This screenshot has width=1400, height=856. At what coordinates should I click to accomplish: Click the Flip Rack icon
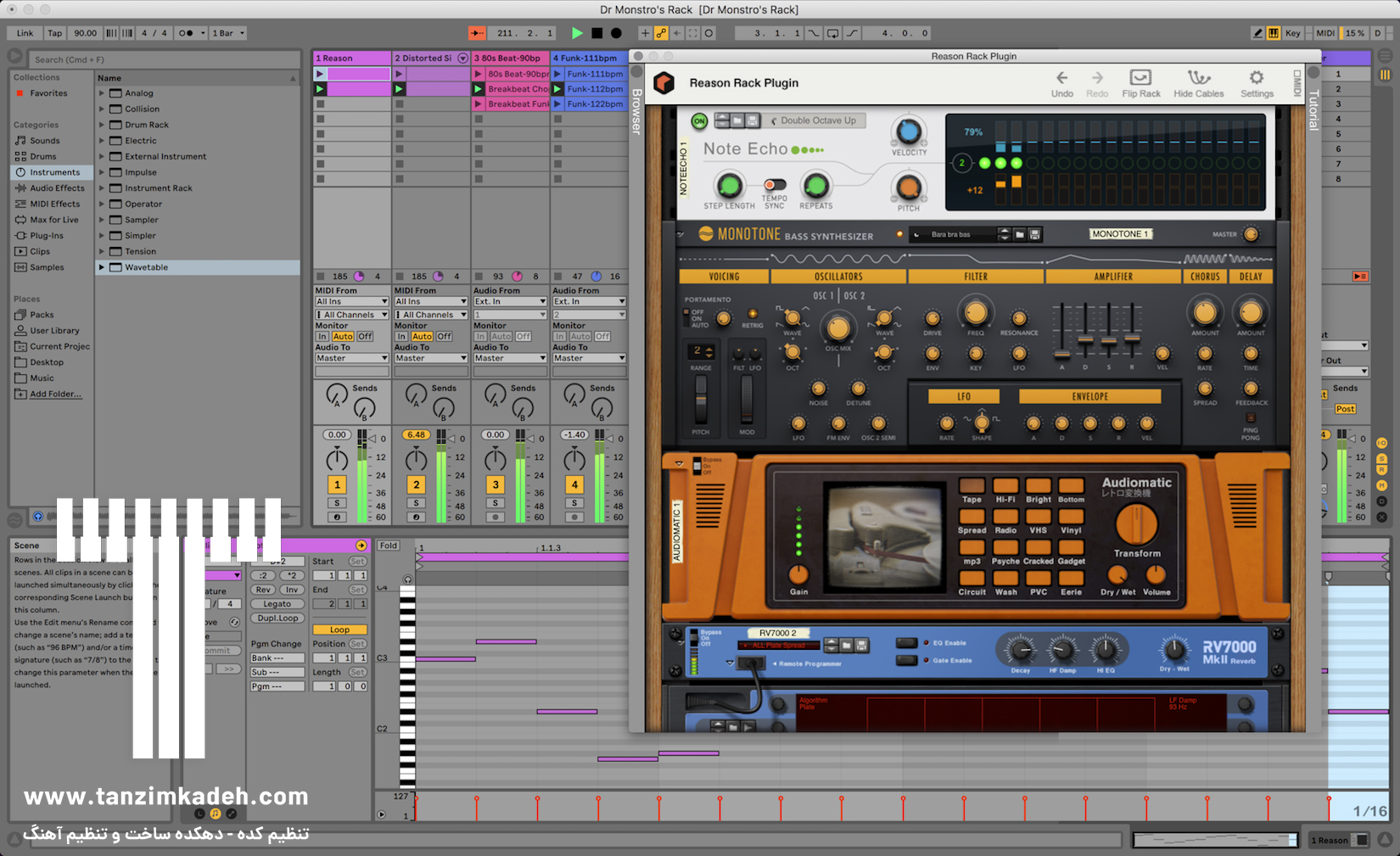pos(1140,78)
